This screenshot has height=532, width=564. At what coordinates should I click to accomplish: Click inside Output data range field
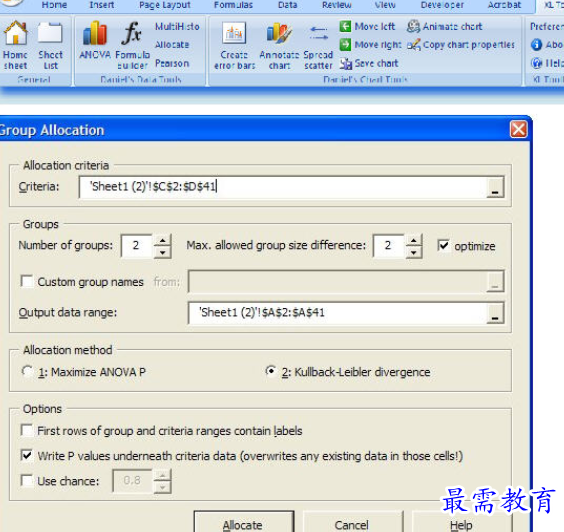[337, 313]
